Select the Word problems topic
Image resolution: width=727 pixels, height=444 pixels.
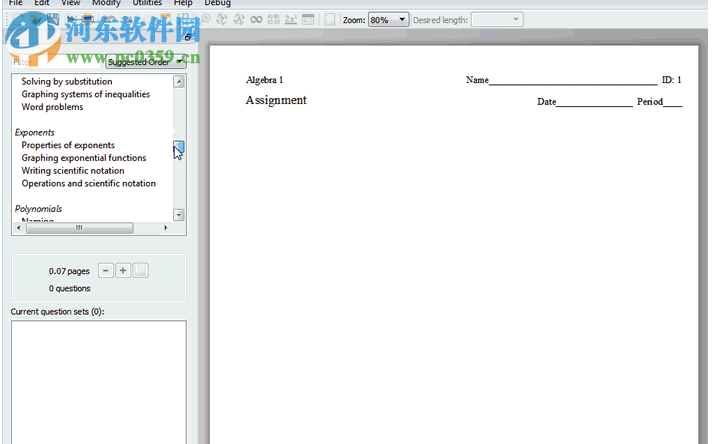coord(52,107)
